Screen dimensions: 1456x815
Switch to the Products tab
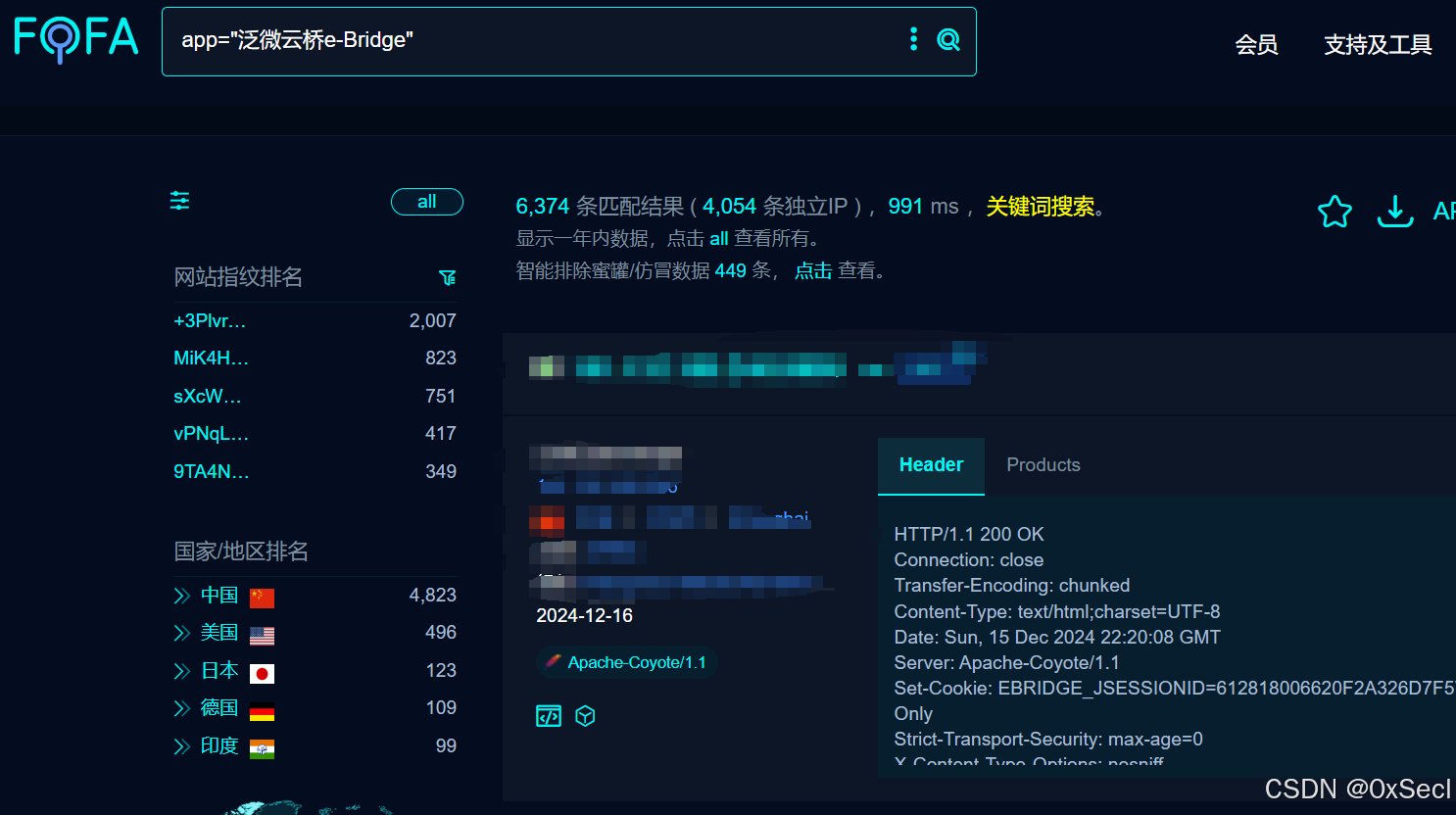coord(1043,465)
